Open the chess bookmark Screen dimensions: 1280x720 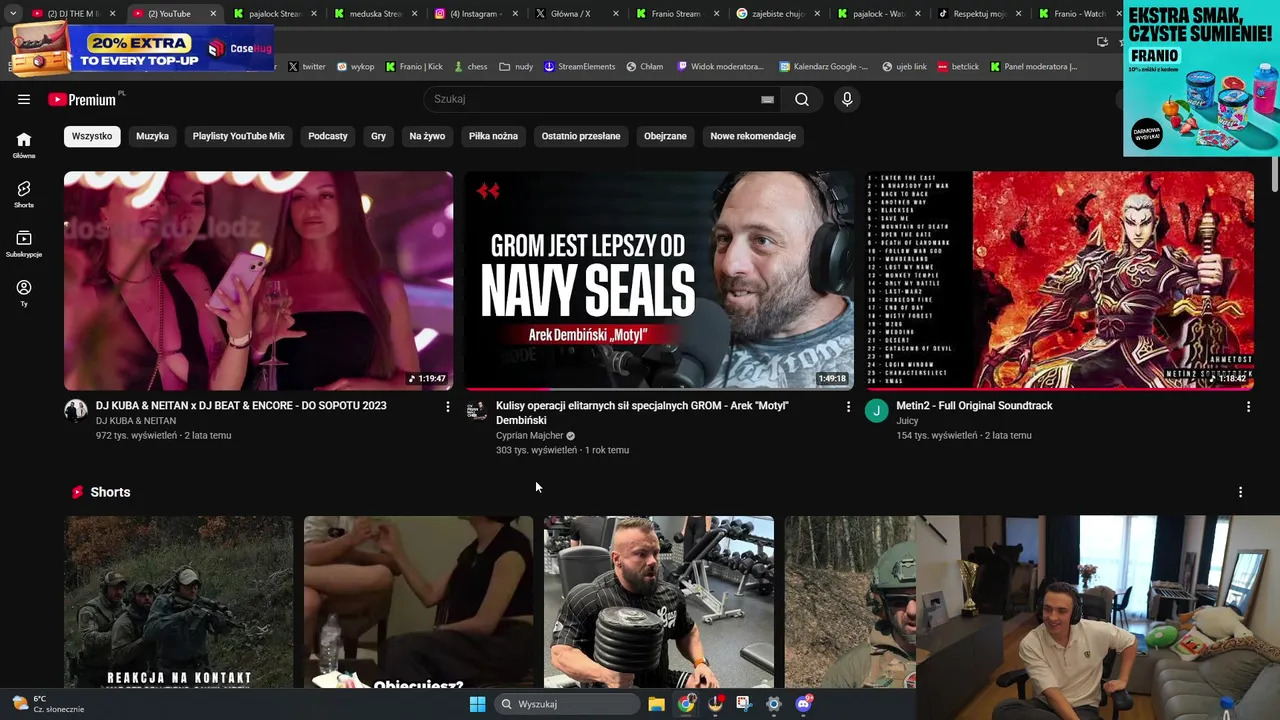click(471, 66)
